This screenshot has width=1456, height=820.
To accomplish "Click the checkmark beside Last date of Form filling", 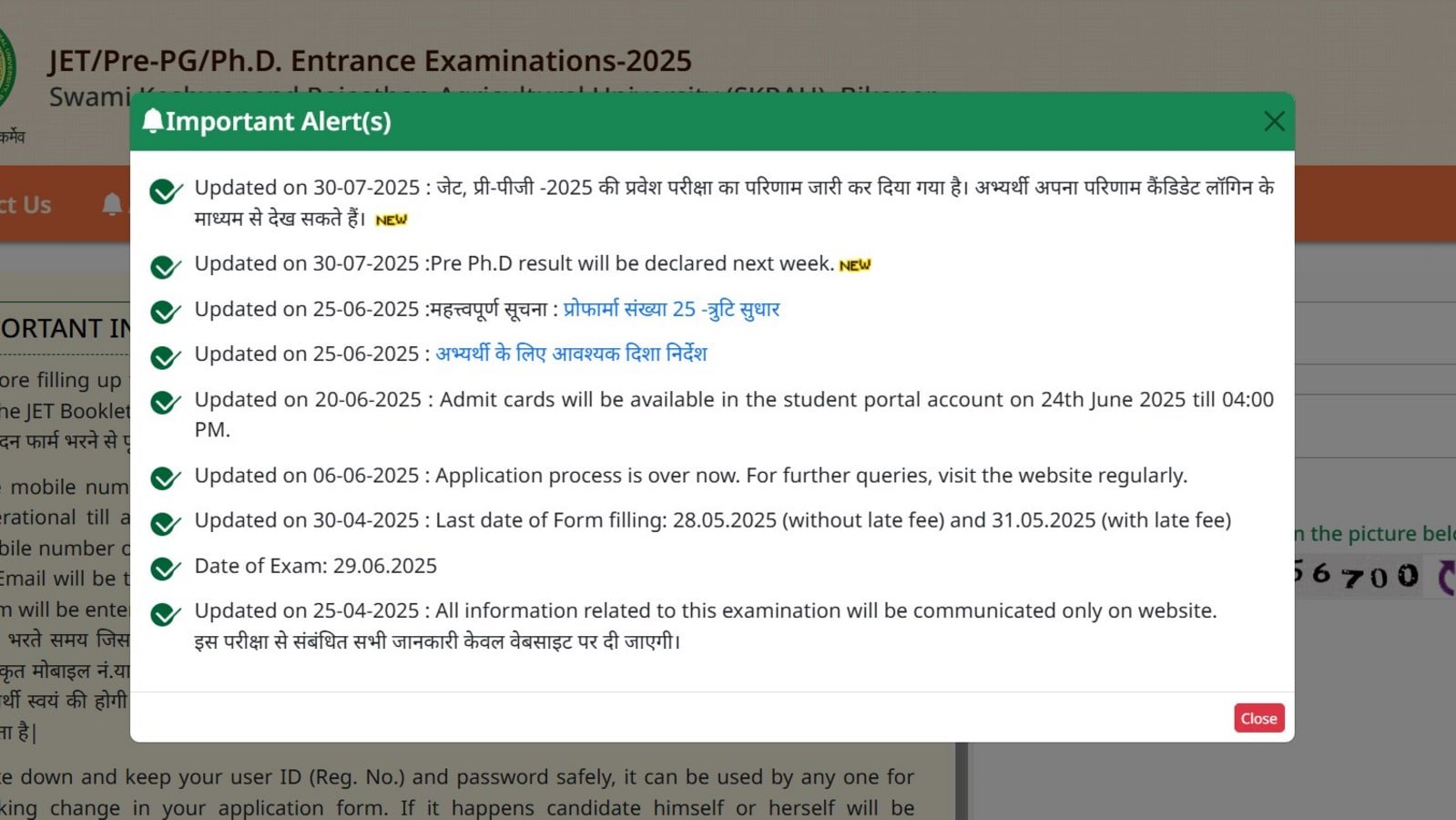I will coord(166,522).
